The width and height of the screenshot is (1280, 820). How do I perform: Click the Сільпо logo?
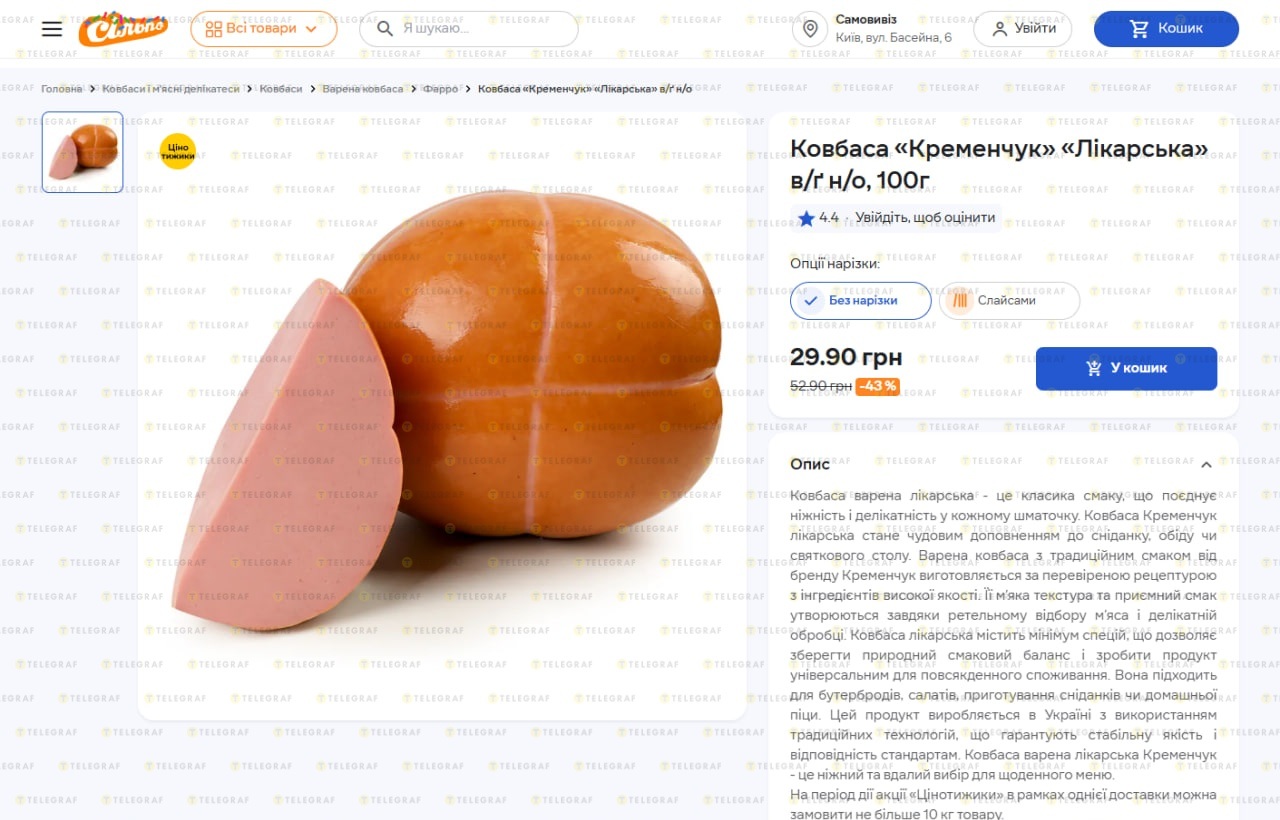point(123,28)
